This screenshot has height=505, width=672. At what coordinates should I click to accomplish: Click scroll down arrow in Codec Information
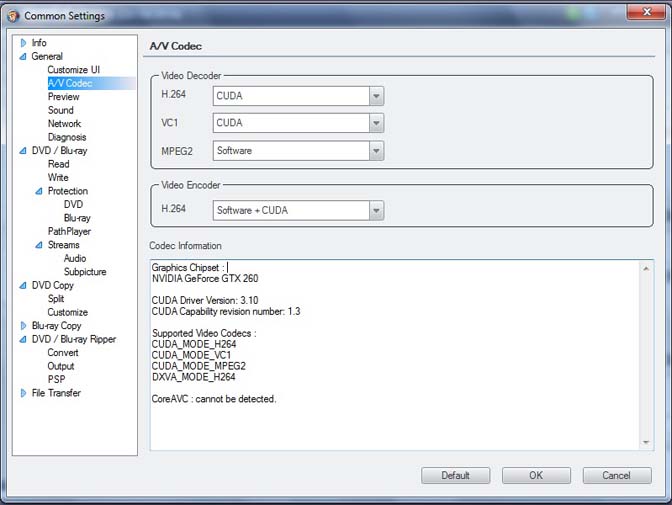(646, 442)
